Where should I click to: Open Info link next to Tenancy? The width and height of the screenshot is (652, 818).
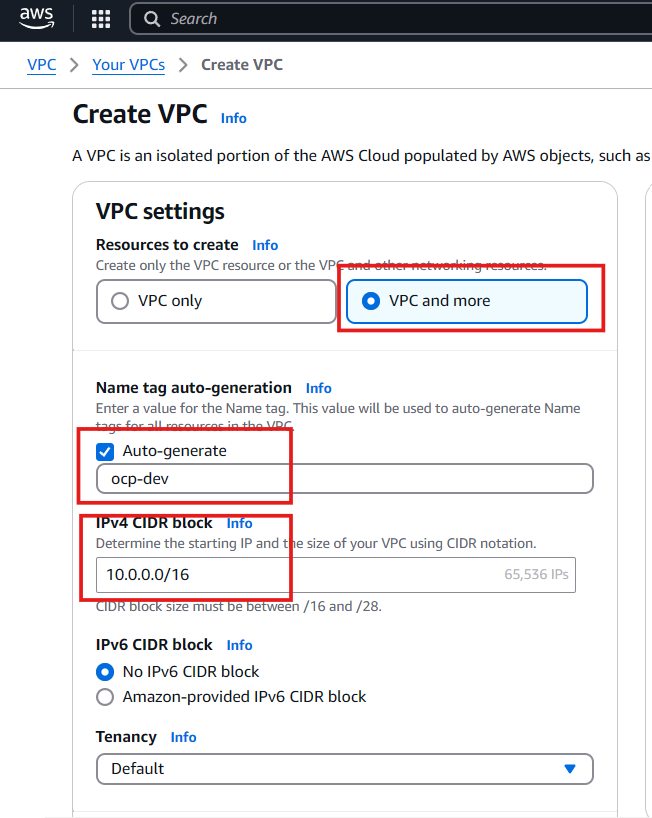click(x=183, y=737)
